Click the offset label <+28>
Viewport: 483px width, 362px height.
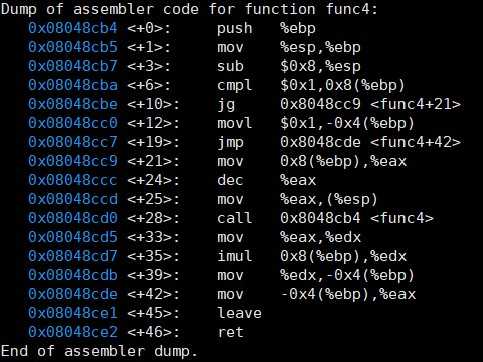point(153,218)
